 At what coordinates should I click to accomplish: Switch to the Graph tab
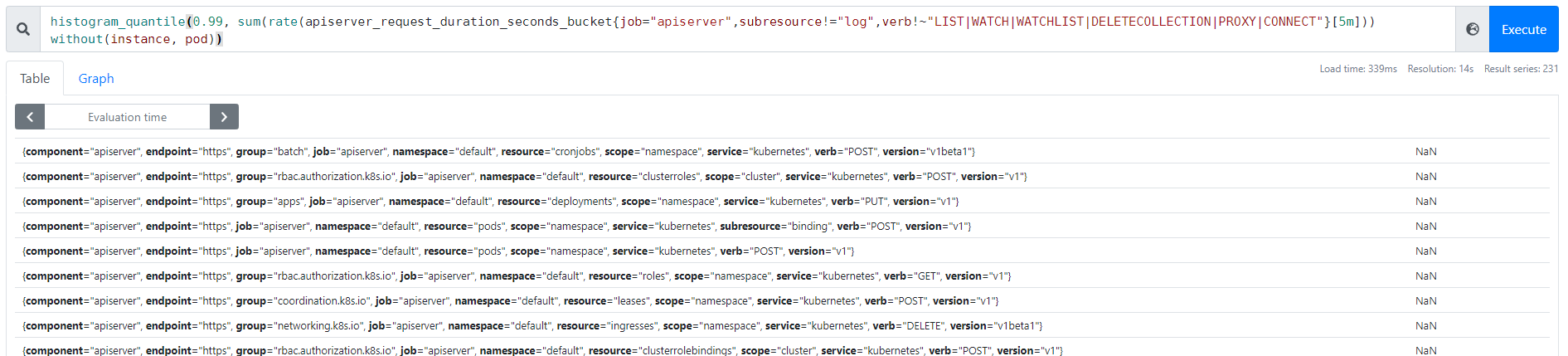[96, 79]
